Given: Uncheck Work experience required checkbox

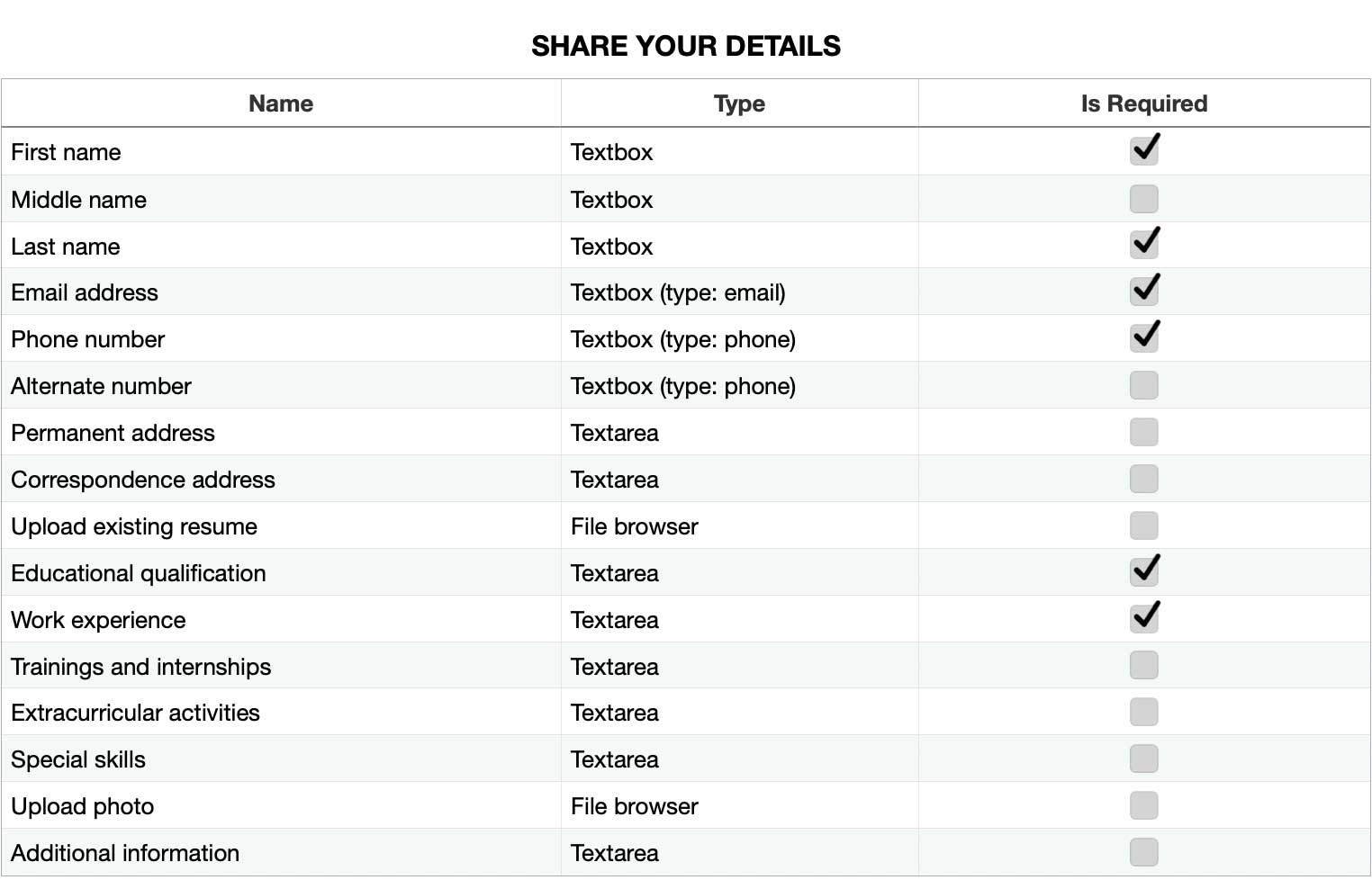Looking at the screenshot, I should click(1144, 619).
